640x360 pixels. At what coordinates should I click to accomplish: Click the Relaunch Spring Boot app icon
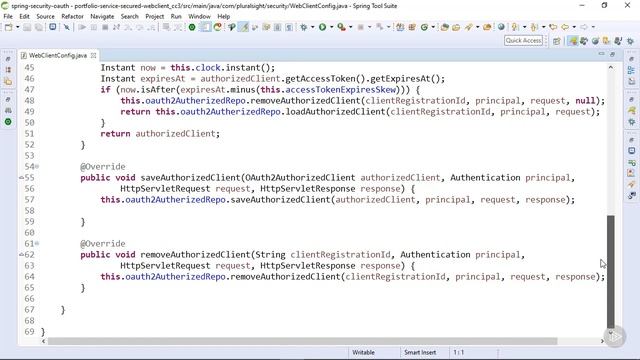(x=218, y=27)
